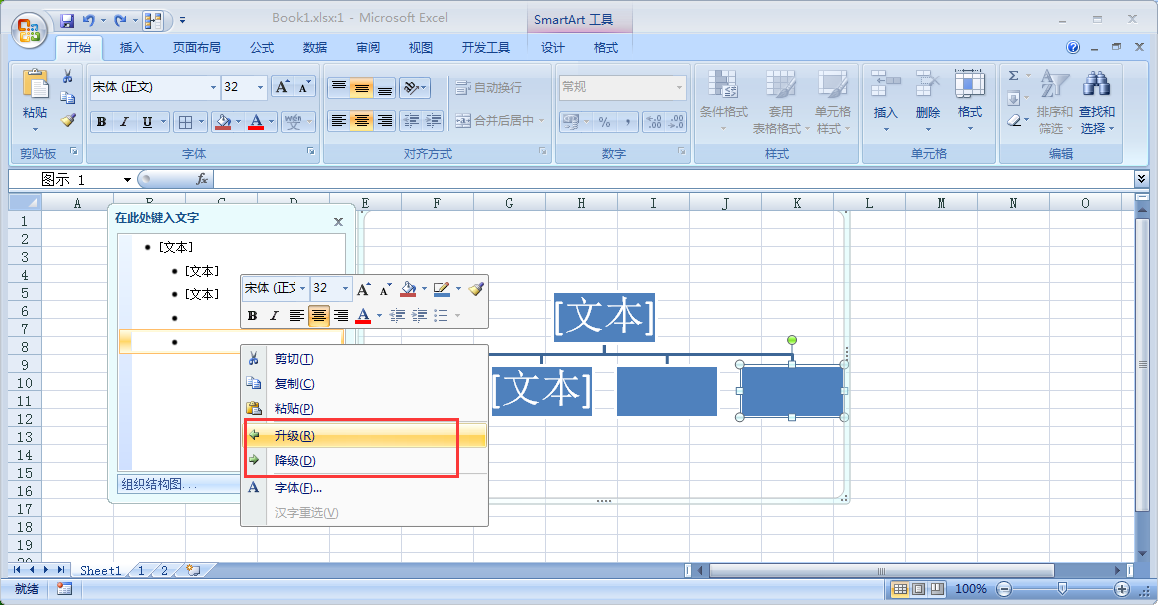Click the 自动换行 wrap text button

(489, 88)
